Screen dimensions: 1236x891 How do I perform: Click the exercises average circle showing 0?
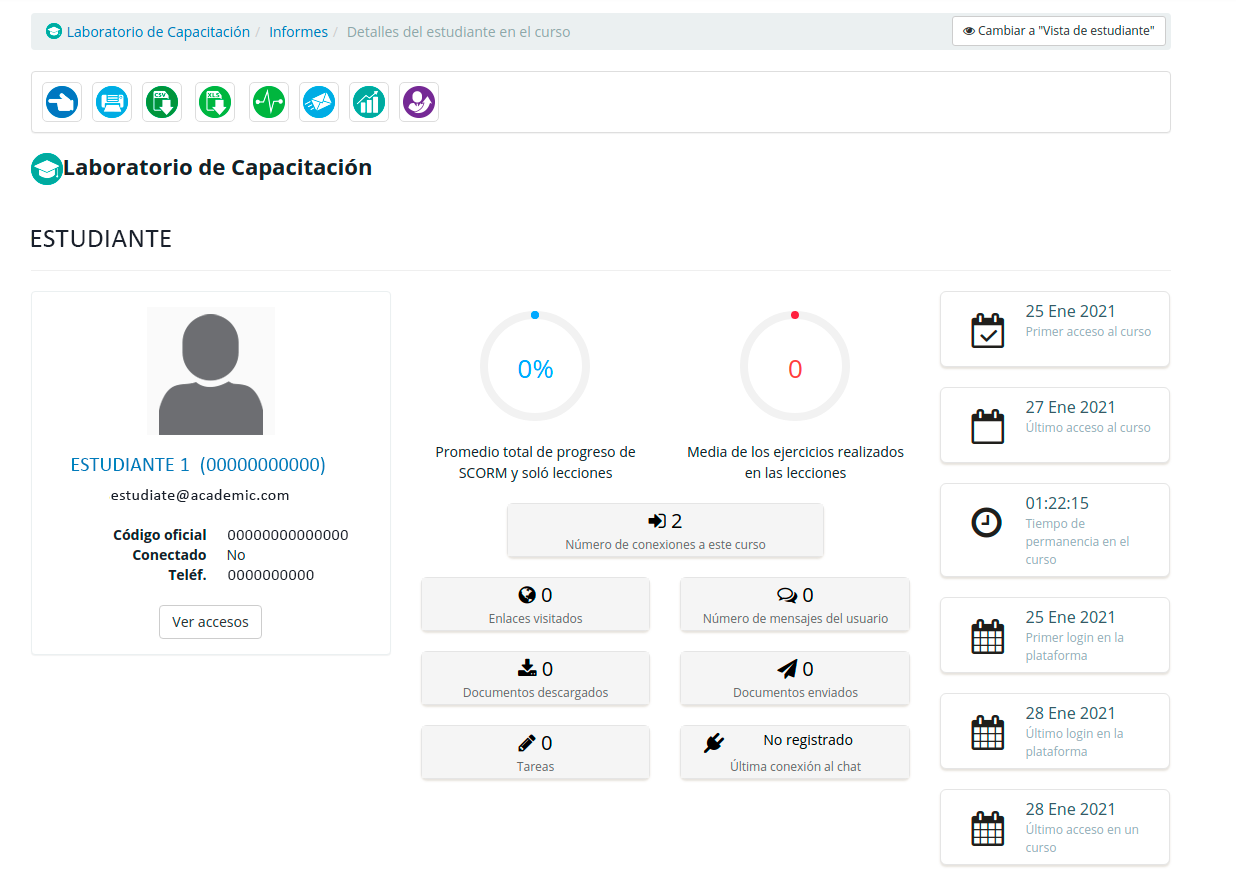pos(795,369)
